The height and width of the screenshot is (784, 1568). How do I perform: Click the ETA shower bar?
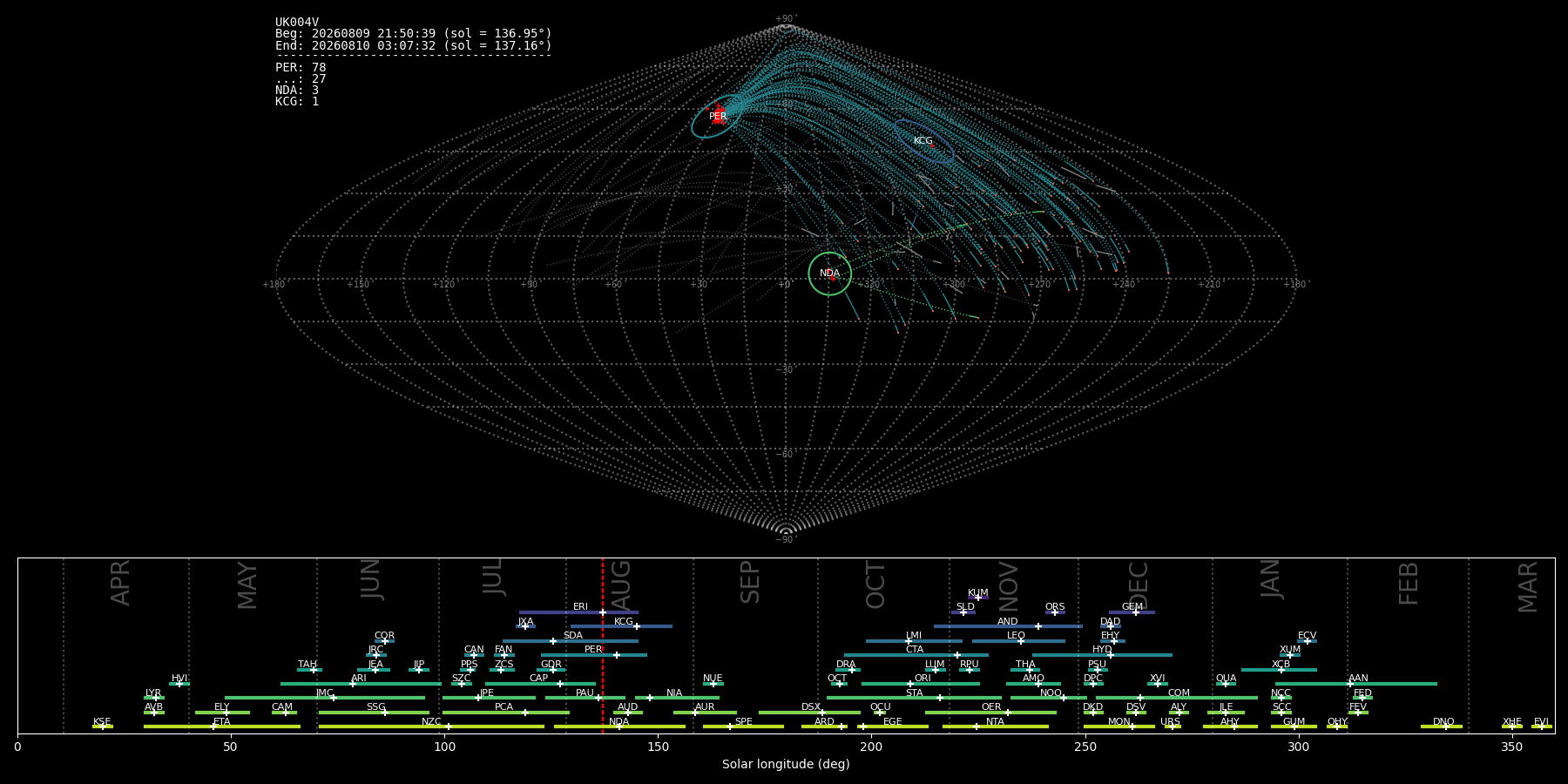pyautogui.click(x=222, y=727)
